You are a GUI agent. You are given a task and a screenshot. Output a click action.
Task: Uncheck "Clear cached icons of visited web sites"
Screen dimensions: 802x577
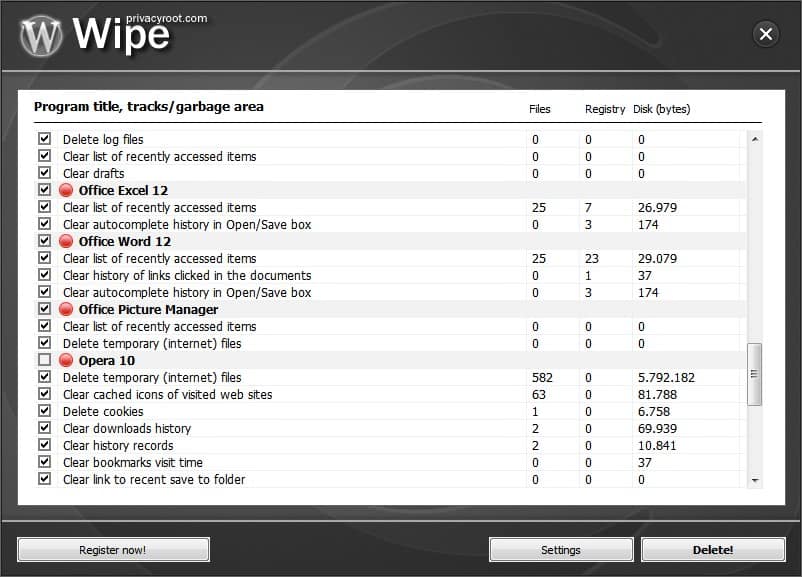coord(44,394)
